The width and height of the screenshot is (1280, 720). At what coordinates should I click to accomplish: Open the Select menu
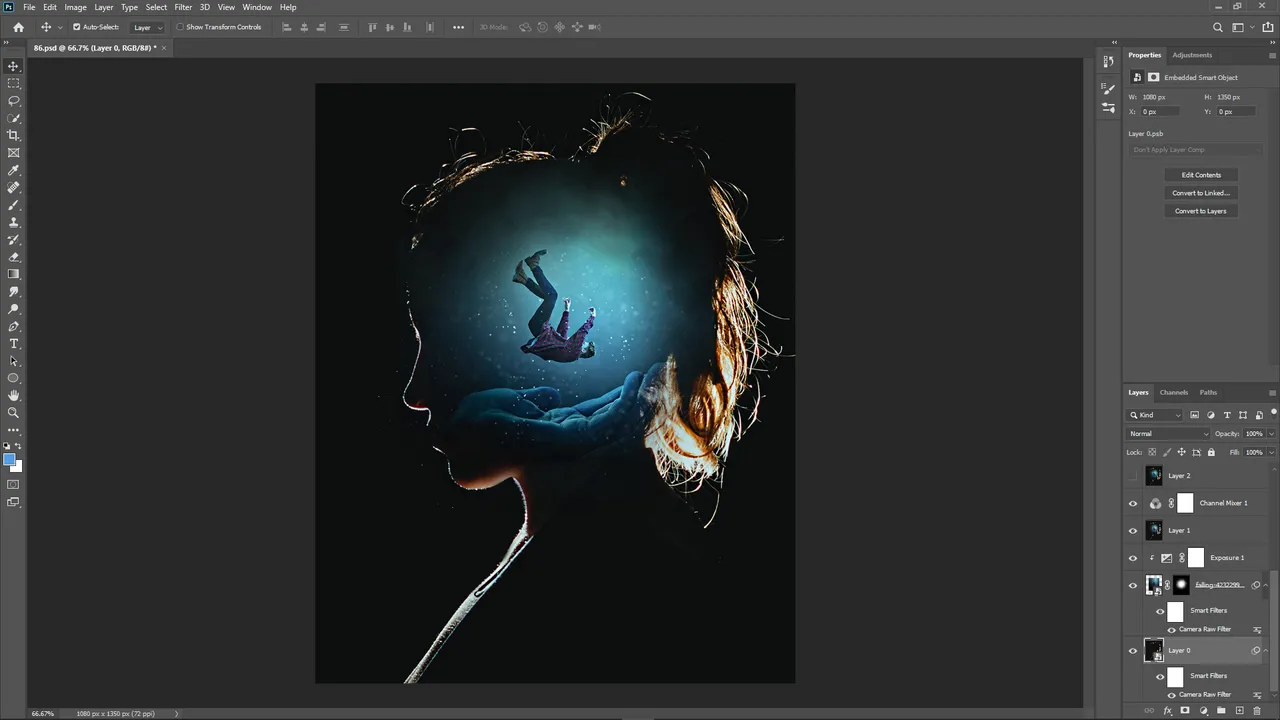tap(156, 7)
